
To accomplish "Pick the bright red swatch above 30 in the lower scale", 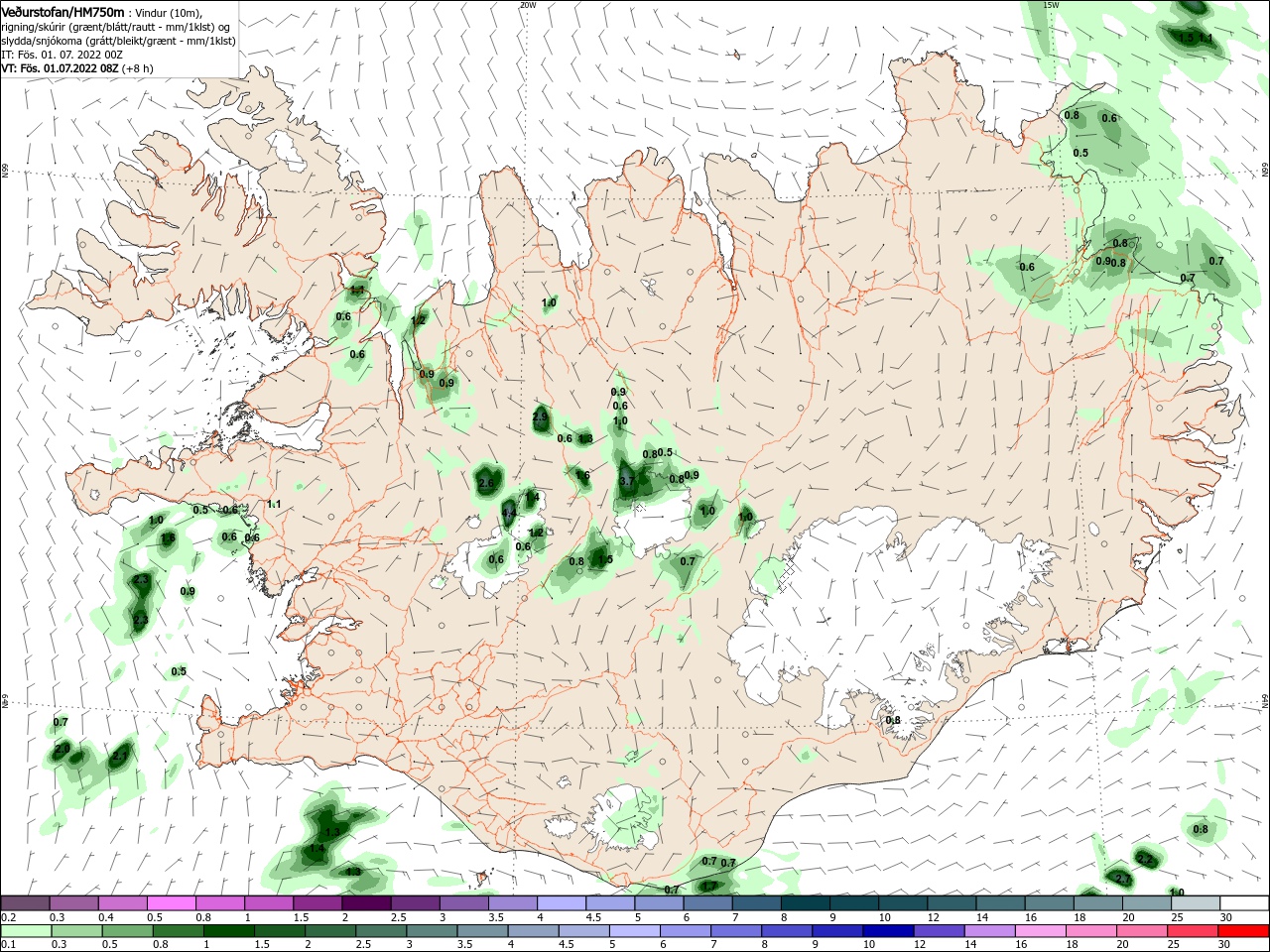I will [x=1244, y=931].
